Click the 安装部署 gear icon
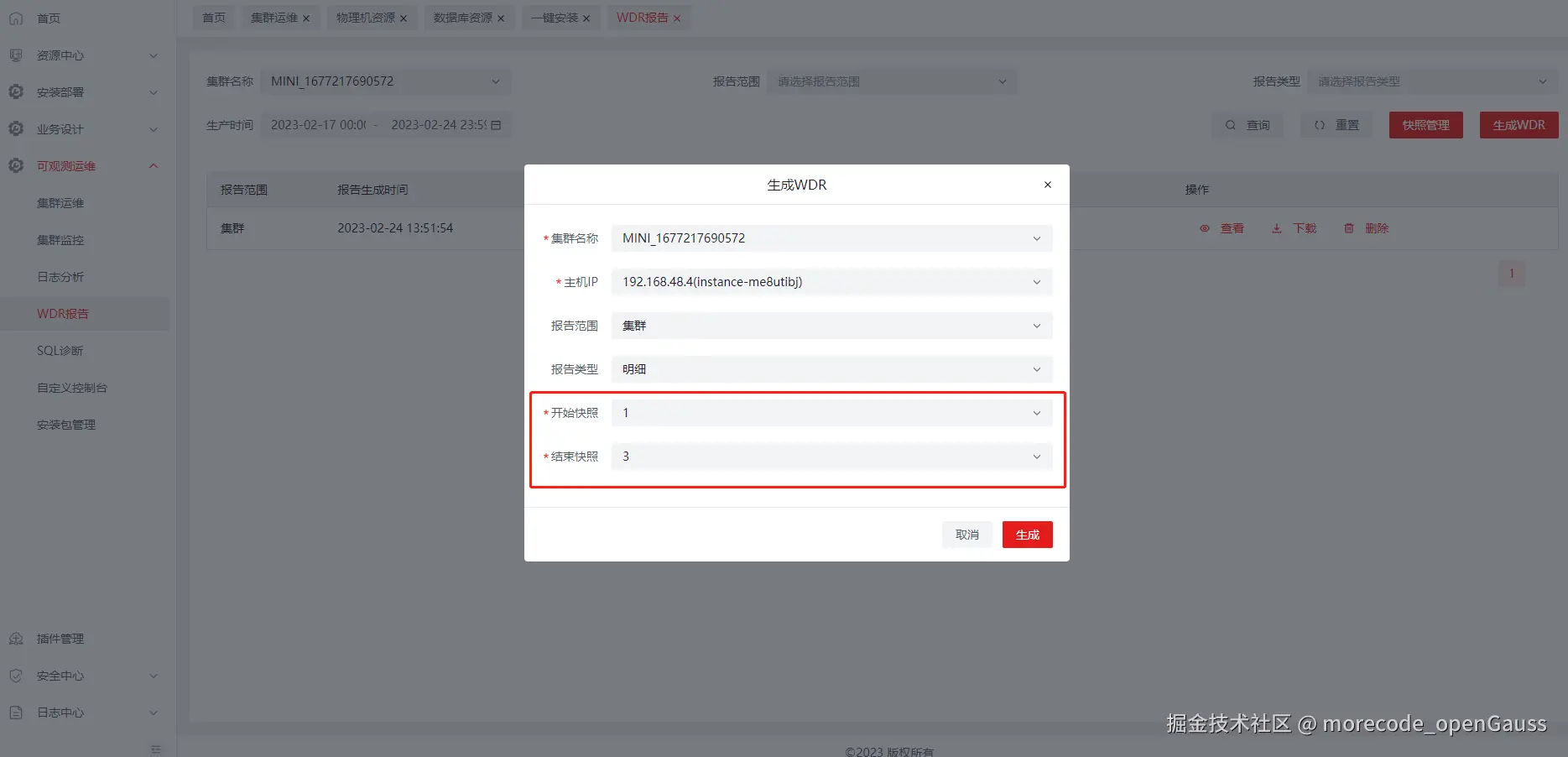Screen dimensions: 1568x757 coord(16,91)
